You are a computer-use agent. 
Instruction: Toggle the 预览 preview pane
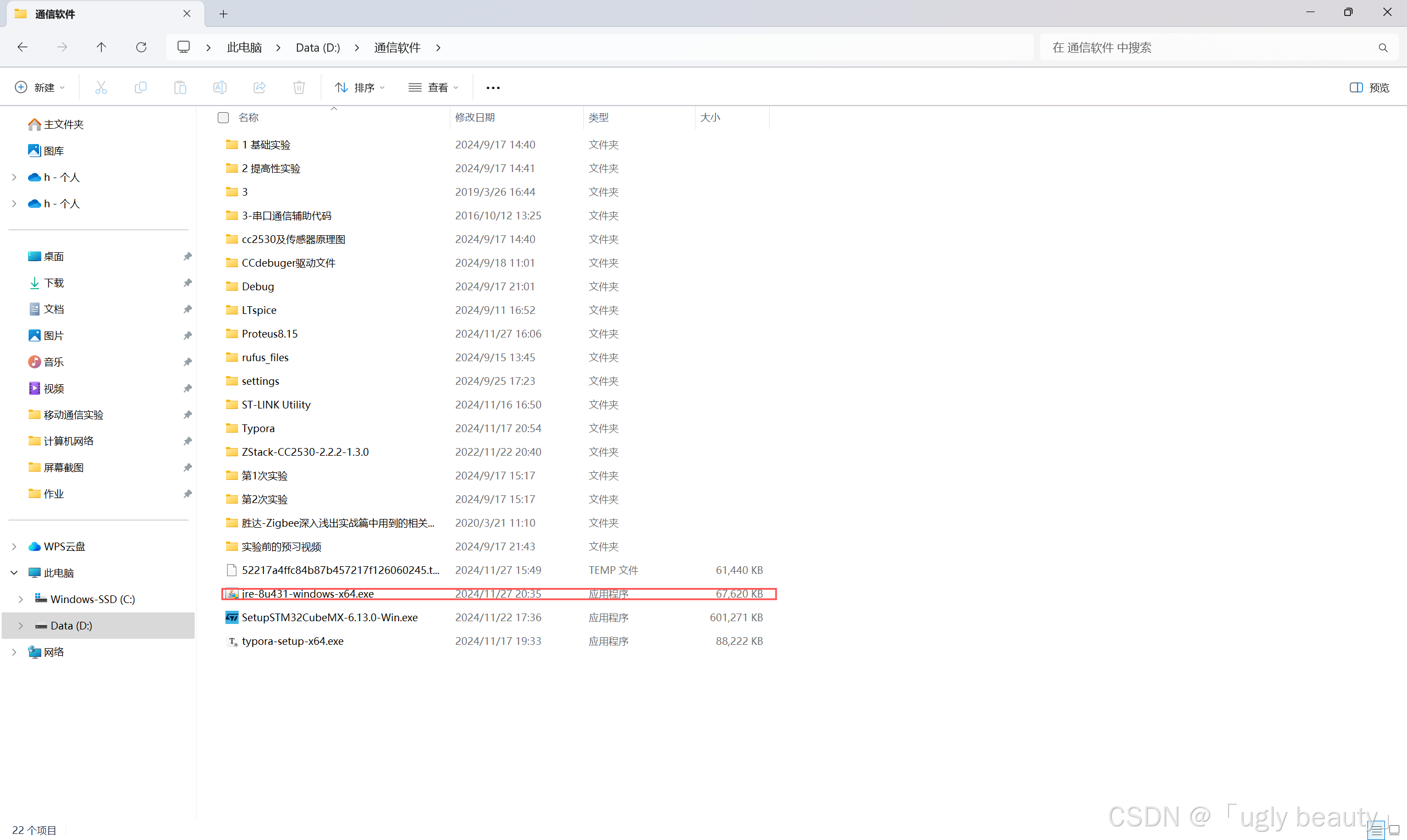[1370, 87]
